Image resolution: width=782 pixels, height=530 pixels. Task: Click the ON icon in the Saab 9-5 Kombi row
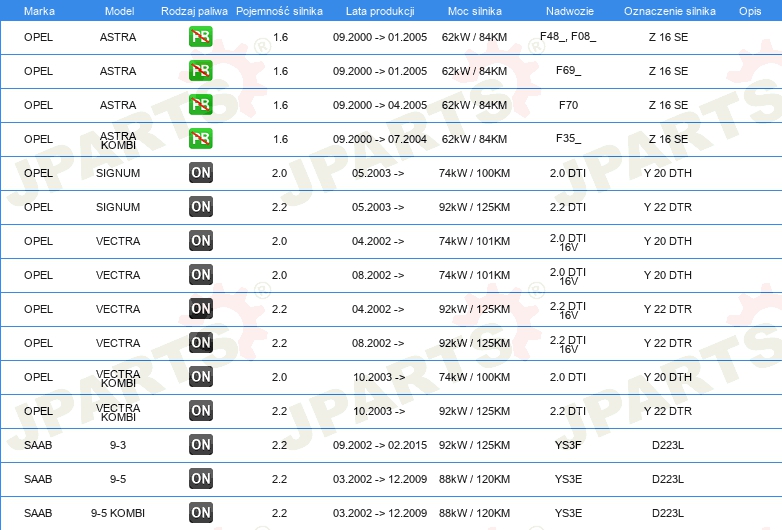coord(201,513)
